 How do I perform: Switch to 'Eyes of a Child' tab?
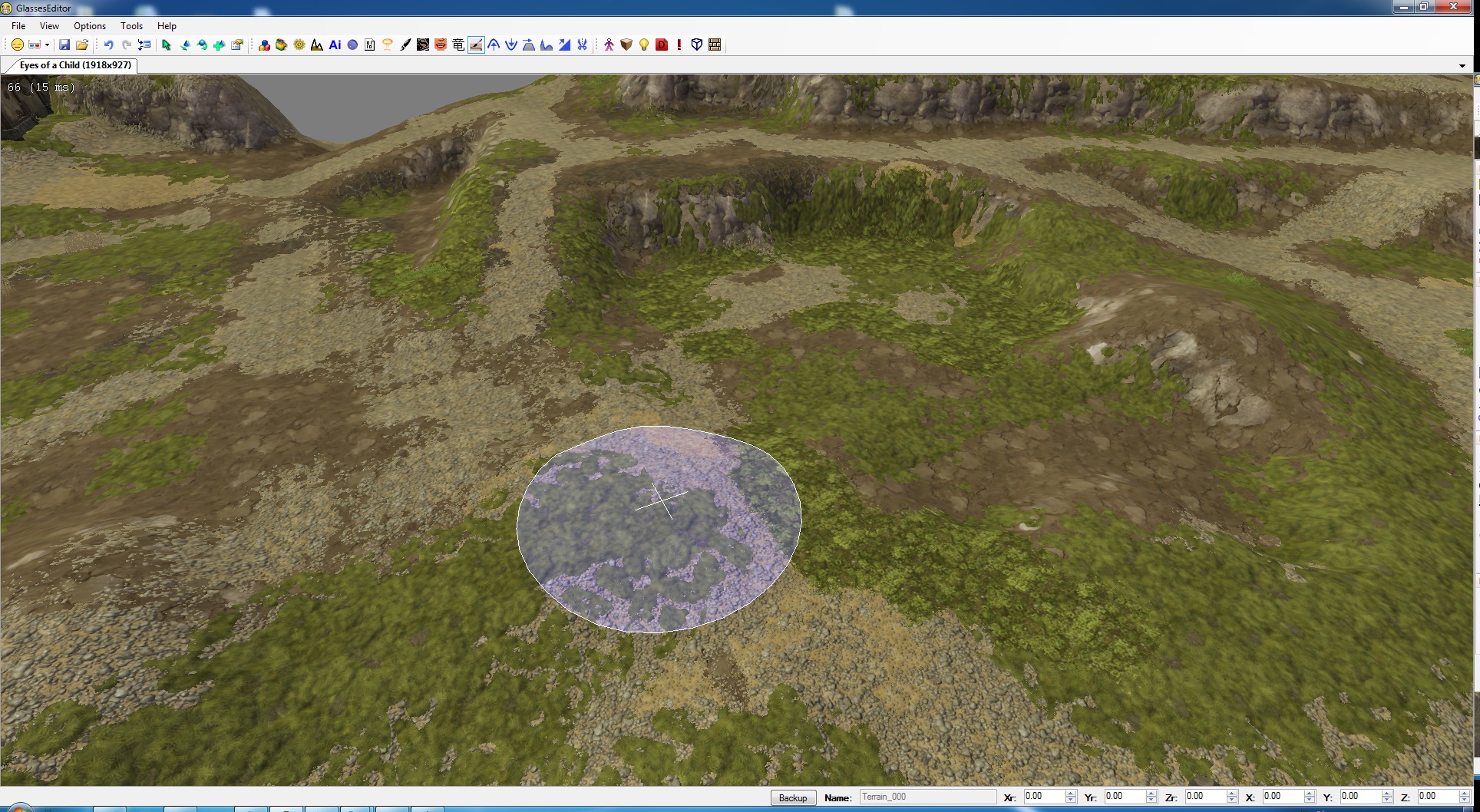[74, 65]
